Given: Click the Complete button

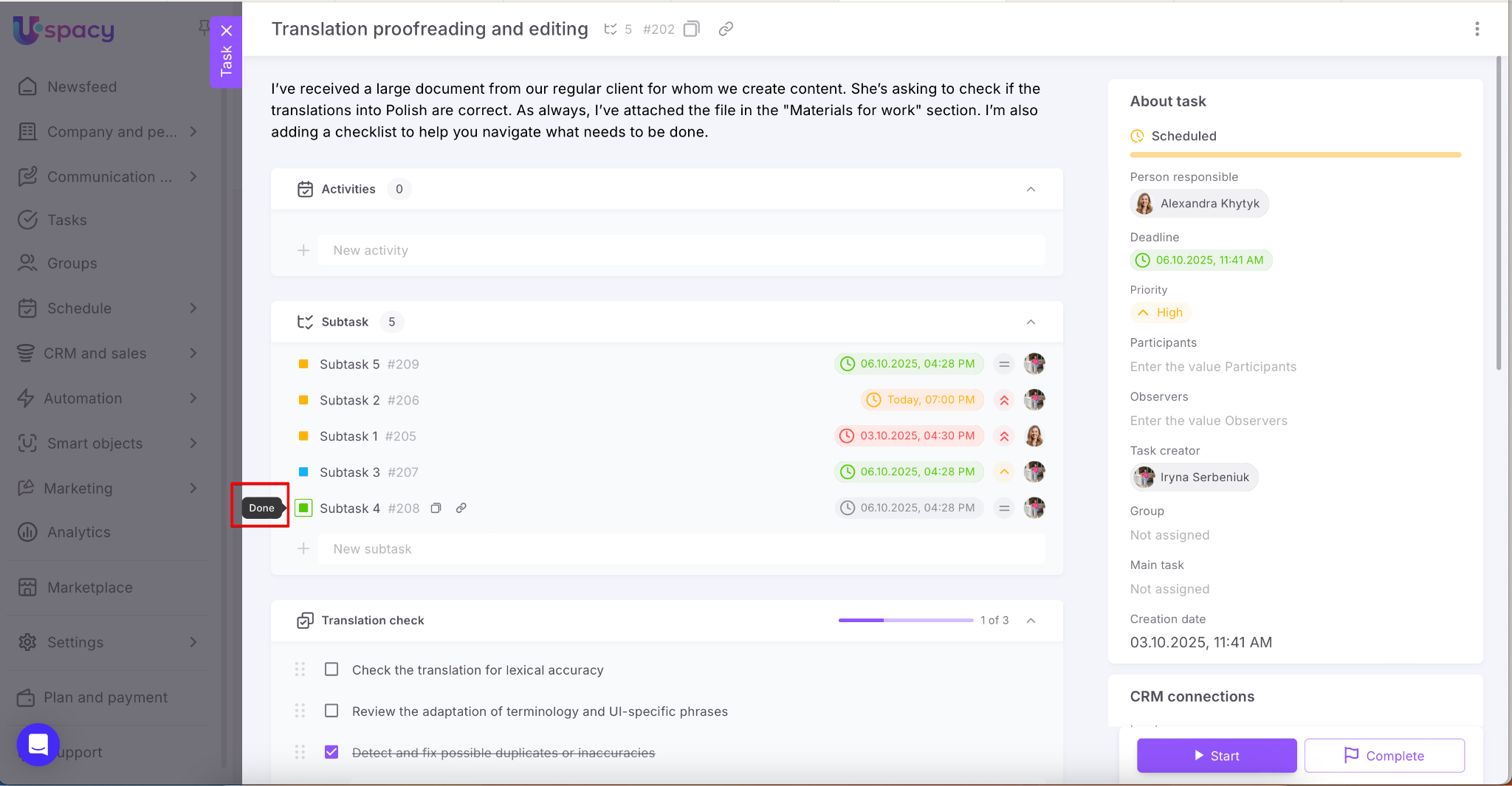Looking at the screenshot, I should pyautogui.click(x=1384, y=755).
